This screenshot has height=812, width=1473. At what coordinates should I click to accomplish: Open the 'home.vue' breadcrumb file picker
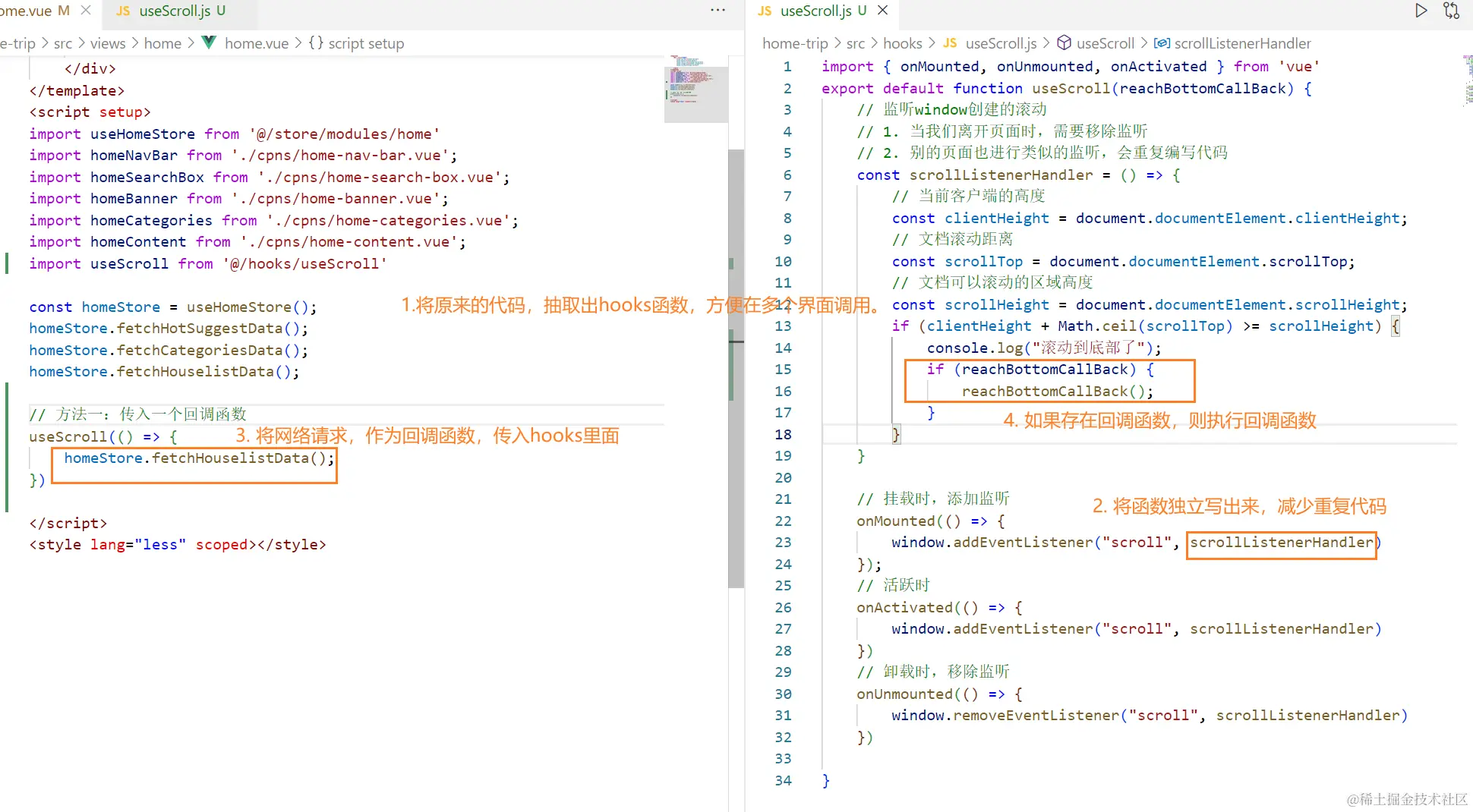coord(257,43)
